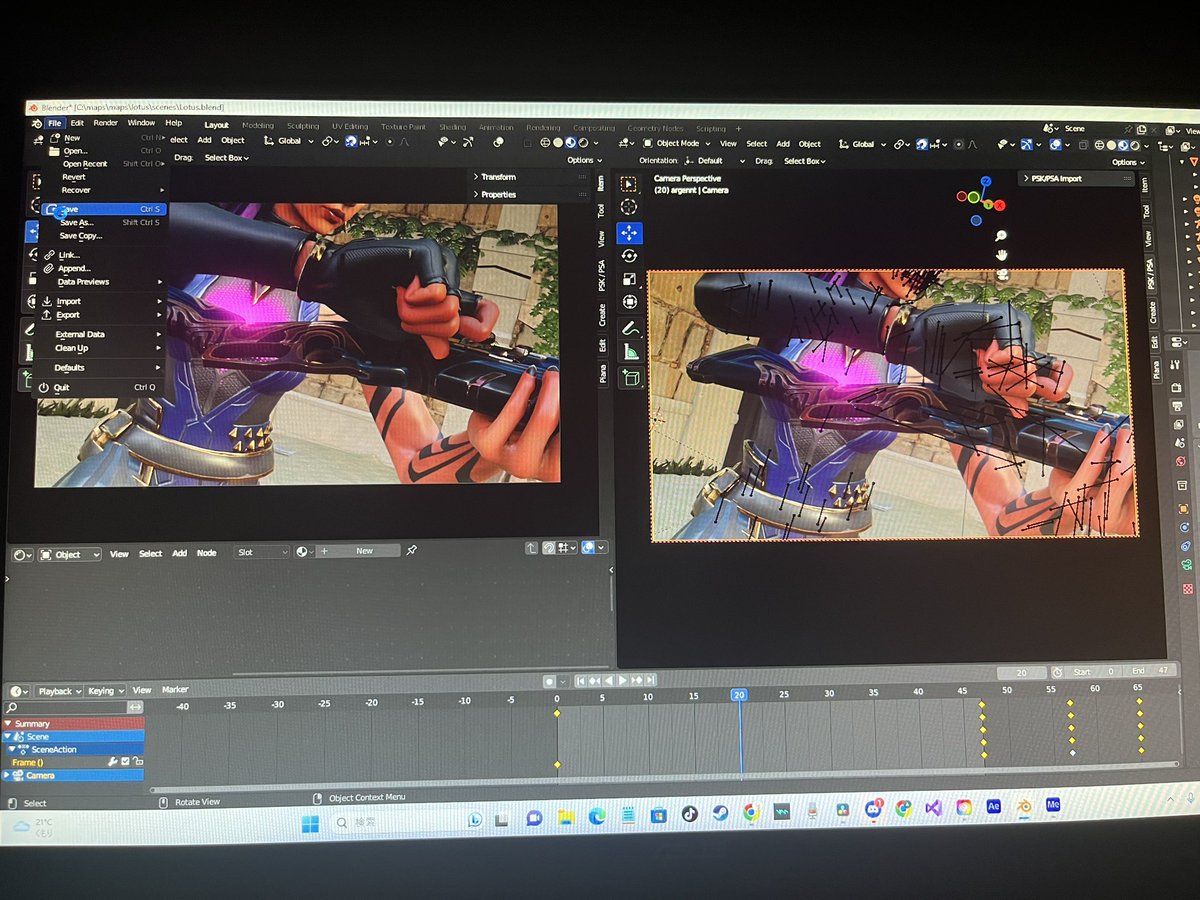Click the pan hand gizmo in right viewport
Viewport: 1200px width, 900px height.
1001,255
